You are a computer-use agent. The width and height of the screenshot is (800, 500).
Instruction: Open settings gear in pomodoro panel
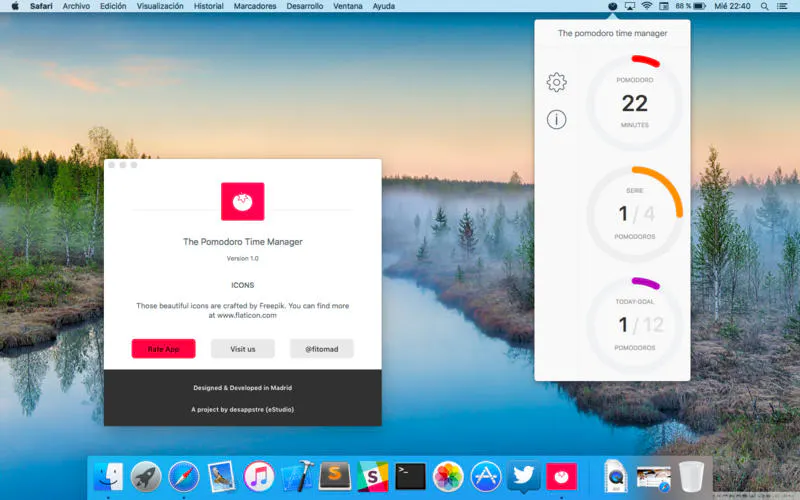(556, 82)
